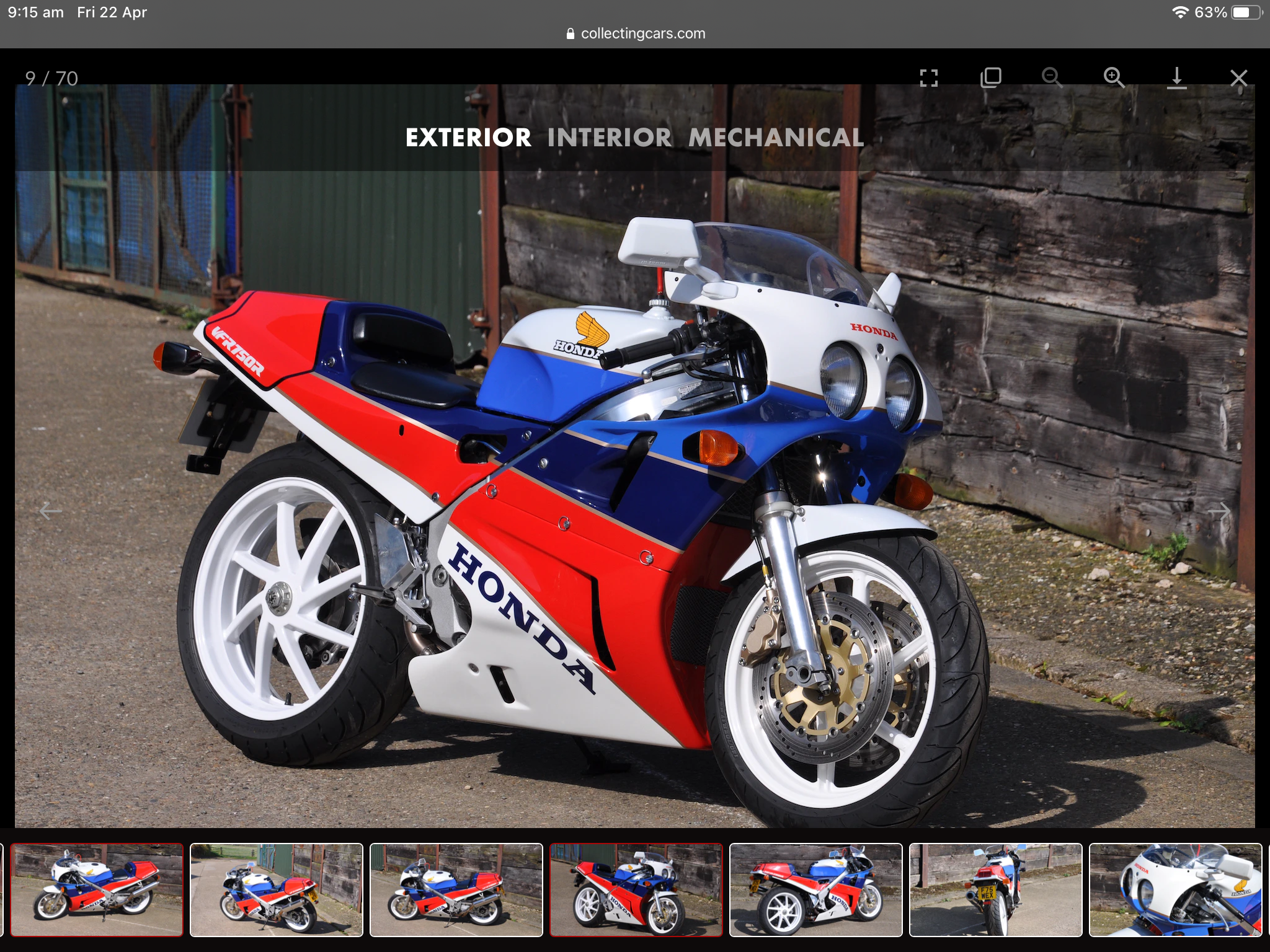Viewport: 1270px width, 952px height.
Task: Download the current image
Action: 1176,78
